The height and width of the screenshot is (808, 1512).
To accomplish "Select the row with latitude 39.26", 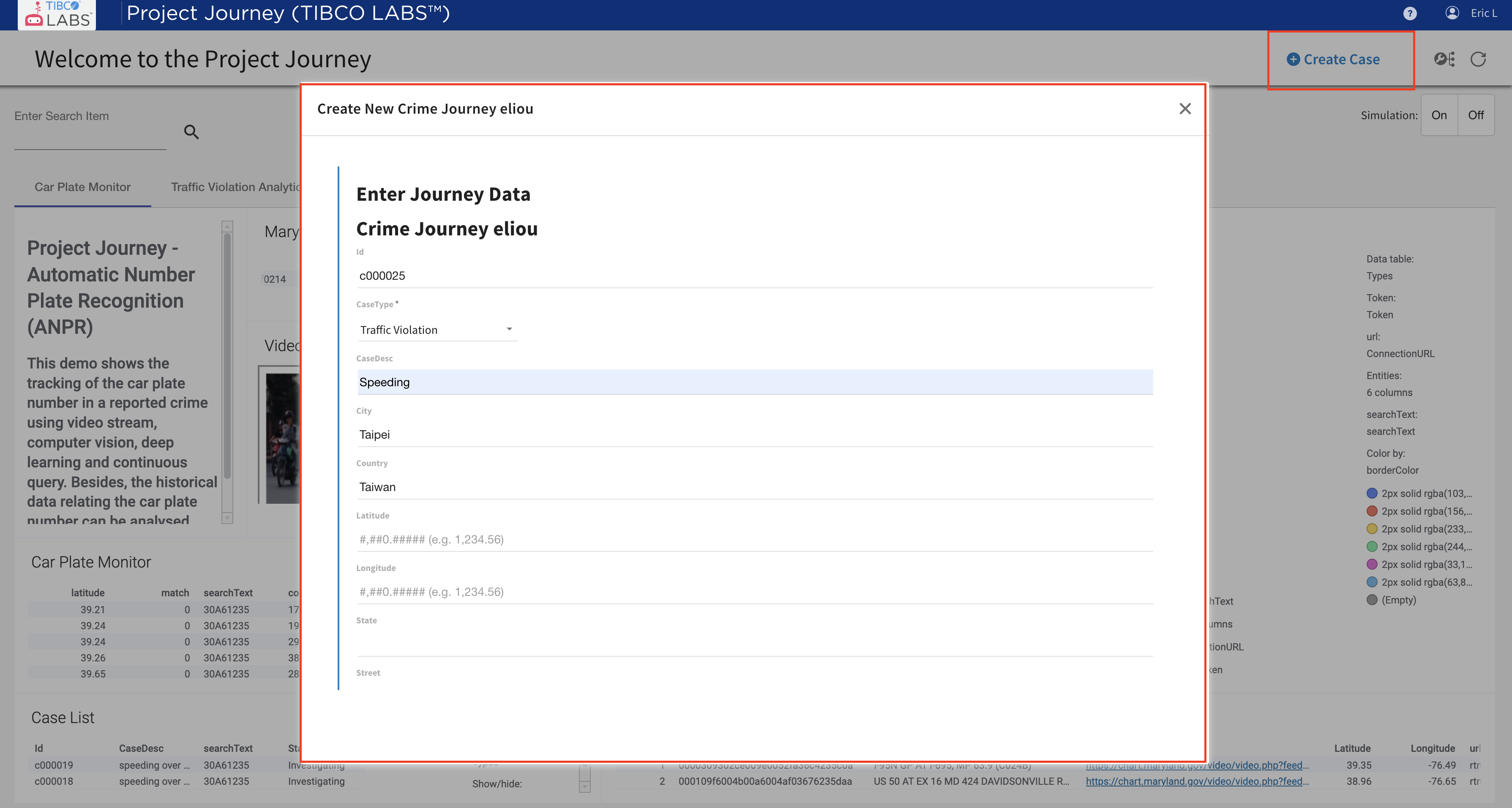I will click(163, 658).
